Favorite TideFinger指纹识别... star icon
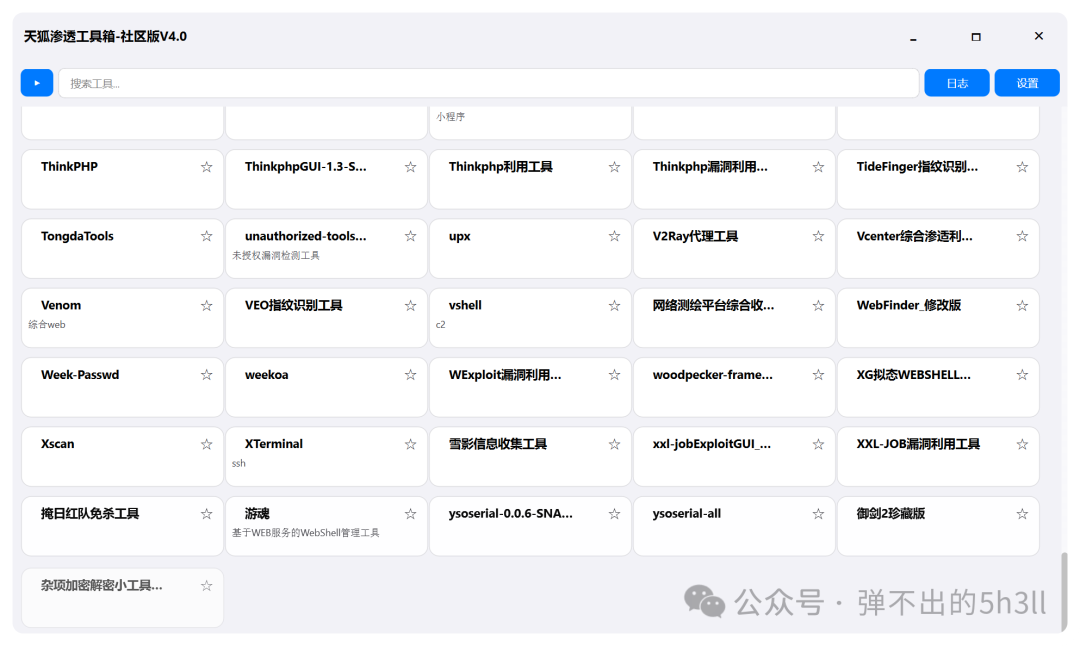Image resolution: width=1080 pixels, height=646 pixels. (x=1022, y=167)
